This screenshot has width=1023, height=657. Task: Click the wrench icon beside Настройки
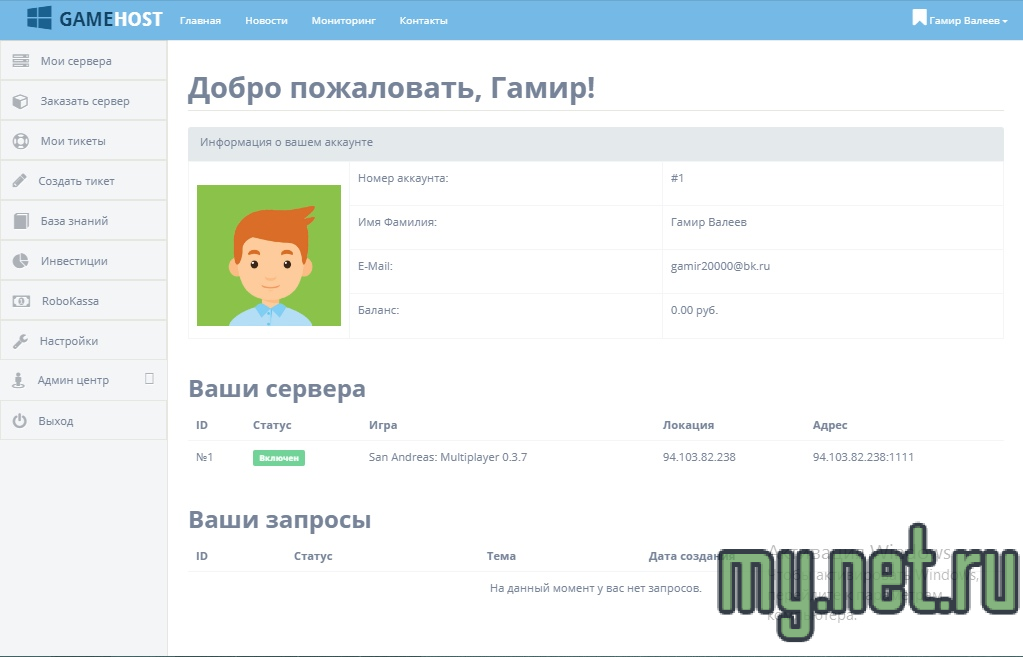tap(19, 341)
